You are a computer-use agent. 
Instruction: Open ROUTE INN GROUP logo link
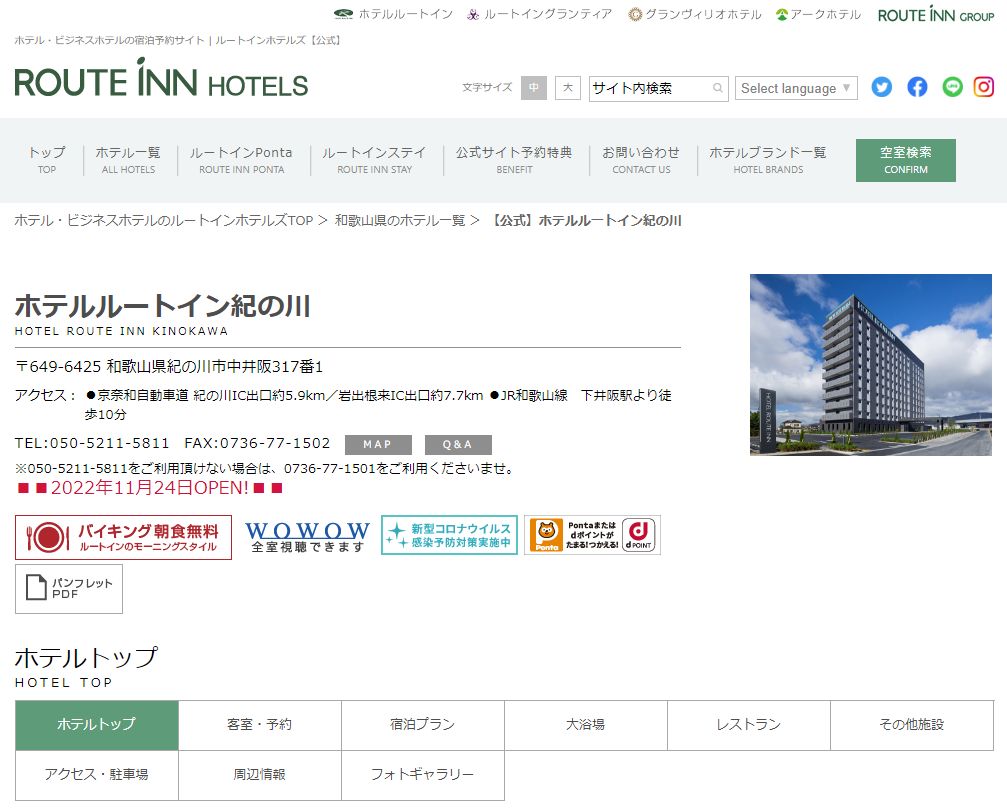click(936, 14)
